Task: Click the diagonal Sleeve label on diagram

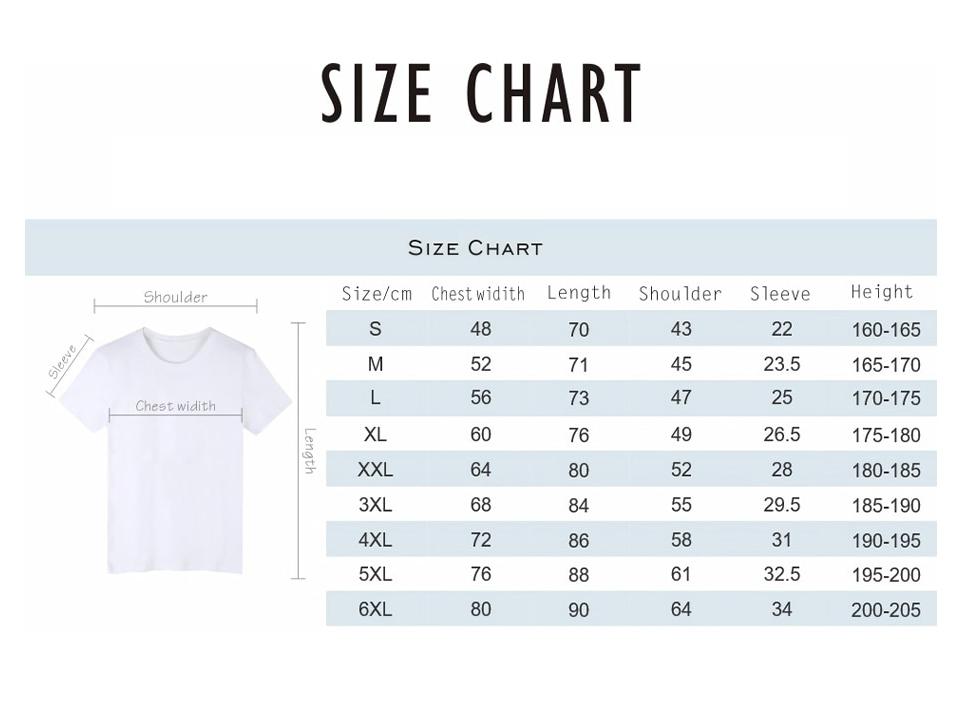Action: [x=62, y=362]
